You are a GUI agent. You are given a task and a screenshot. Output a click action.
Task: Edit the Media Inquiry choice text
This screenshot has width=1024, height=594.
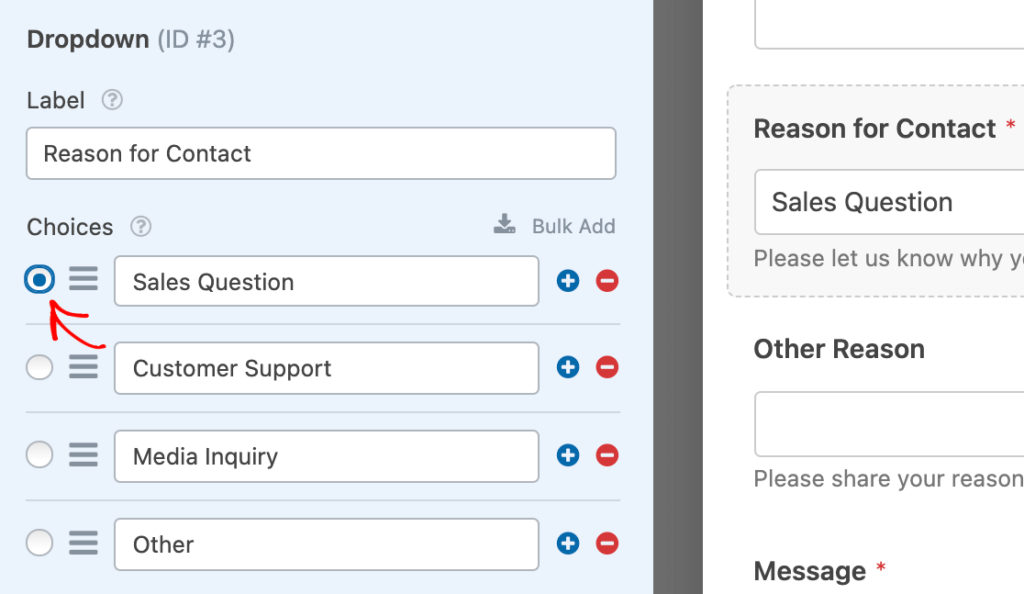point(326,455)
